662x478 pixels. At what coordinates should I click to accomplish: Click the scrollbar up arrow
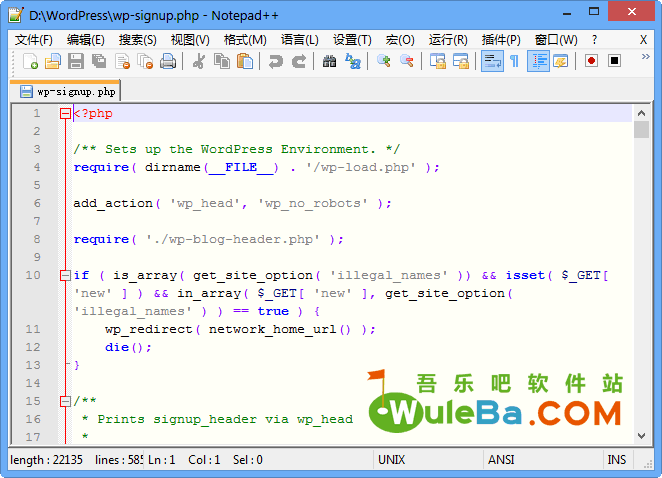pyautogui.click(x=641, y=113)
